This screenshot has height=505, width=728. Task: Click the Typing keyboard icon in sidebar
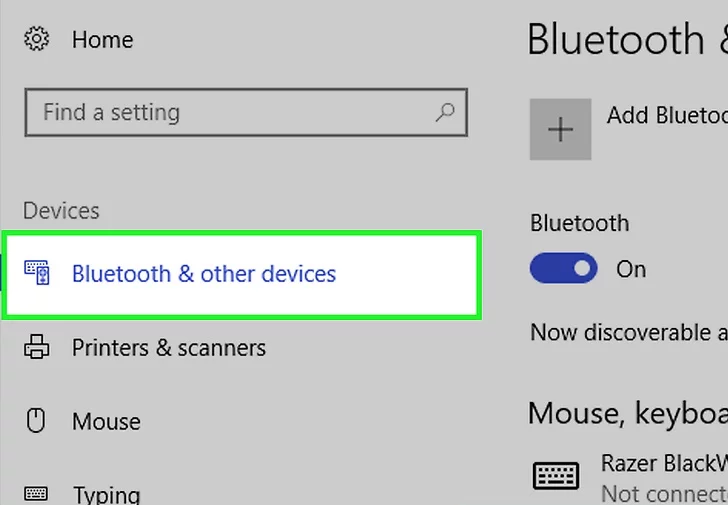[37, 493]
